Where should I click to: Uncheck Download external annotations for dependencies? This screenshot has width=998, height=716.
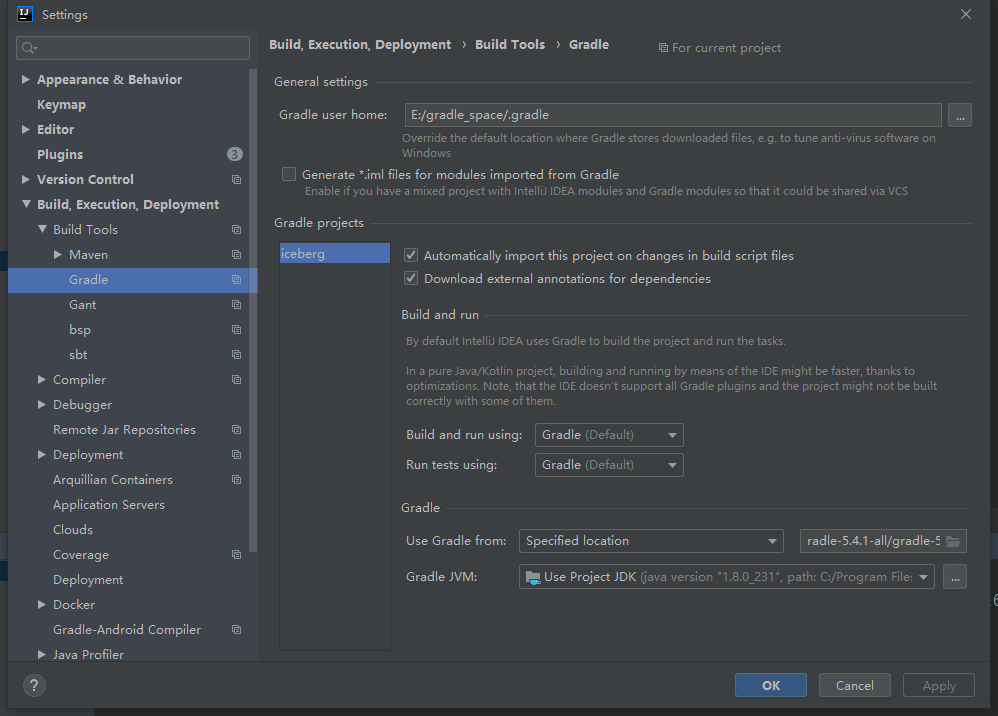pos(410,278)
